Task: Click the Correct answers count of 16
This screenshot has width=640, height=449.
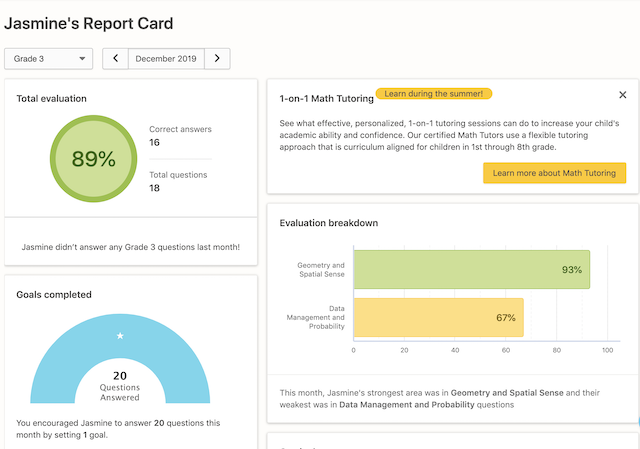Action: (155, 143)
